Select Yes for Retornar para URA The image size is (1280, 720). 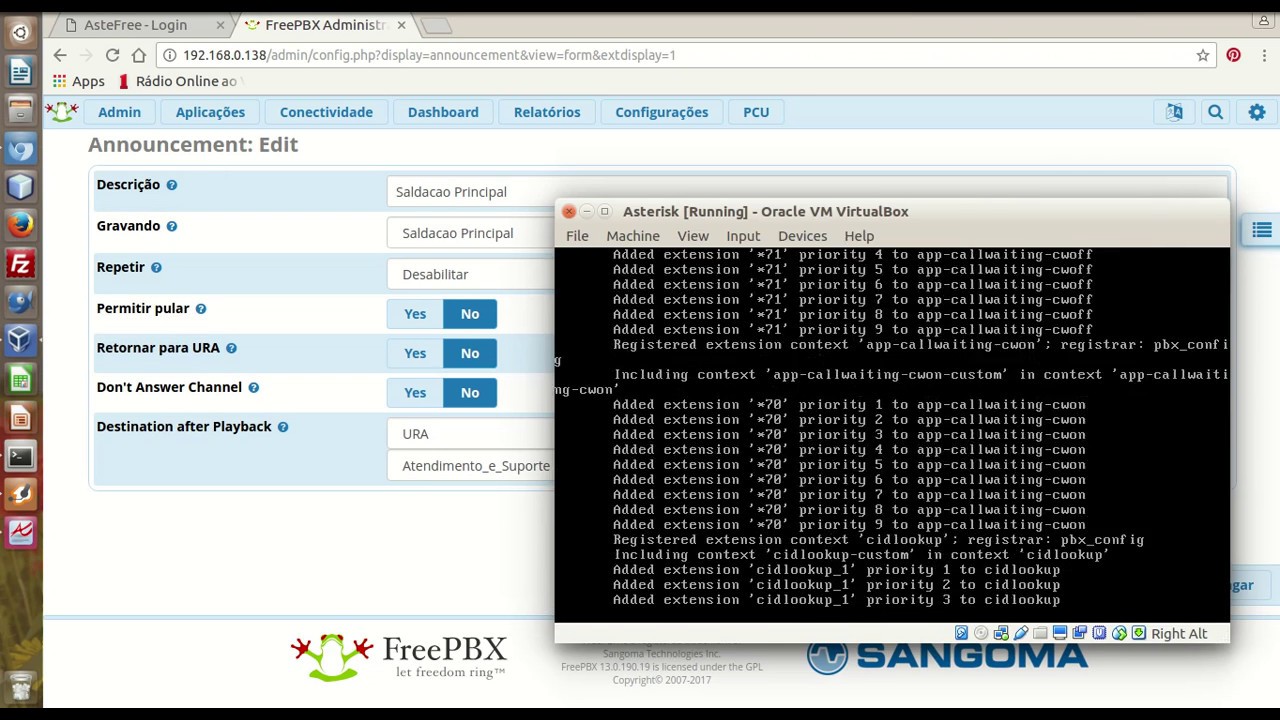coord(415,353)
